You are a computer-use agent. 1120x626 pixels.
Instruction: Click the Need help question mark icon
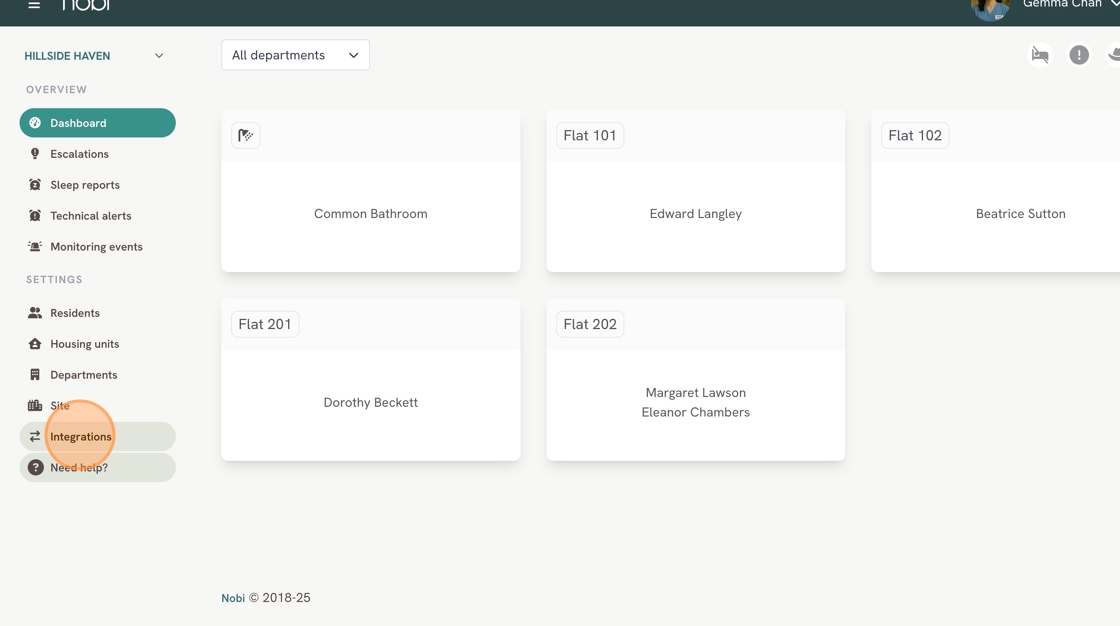click(35, 468)
